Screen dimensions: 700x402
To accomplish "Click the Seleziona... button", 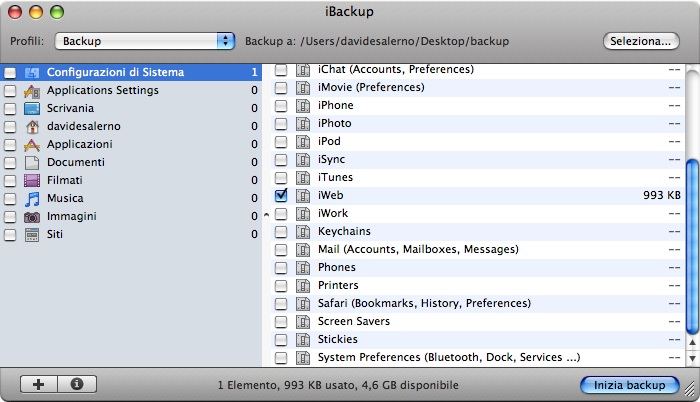I will click(641, 41).
